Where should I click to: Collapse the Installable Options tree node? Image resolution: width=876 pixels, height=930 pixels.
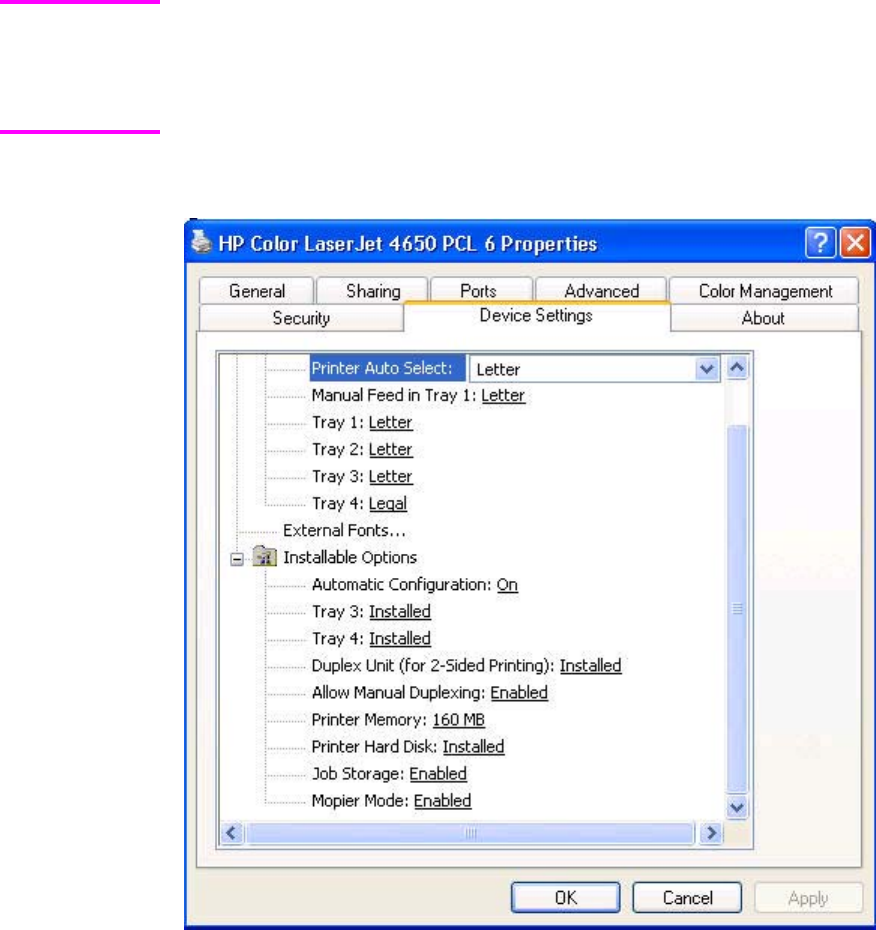[x=237, y=559]
